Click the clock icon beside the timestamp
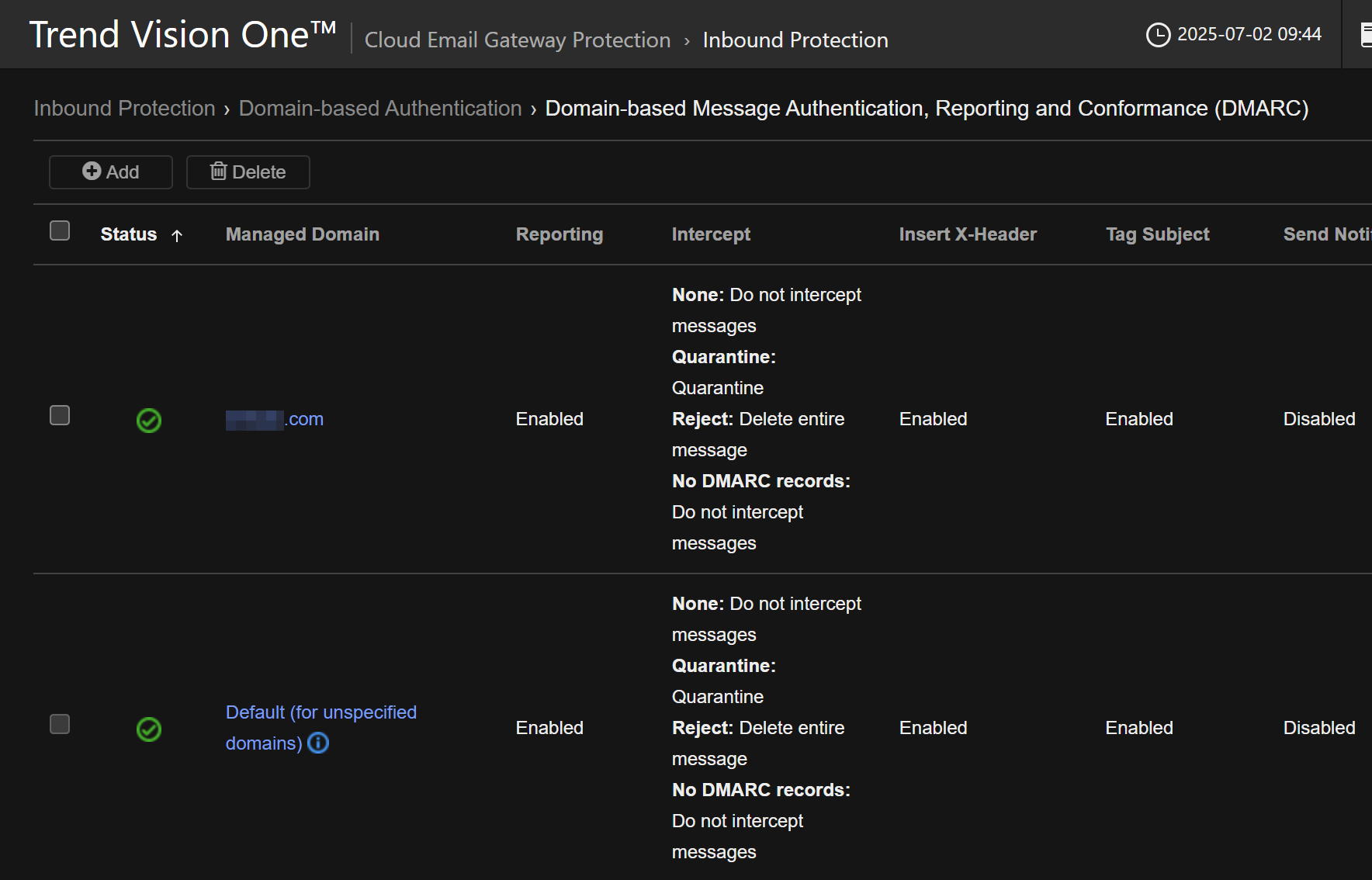 click(x=1158, y=35)
